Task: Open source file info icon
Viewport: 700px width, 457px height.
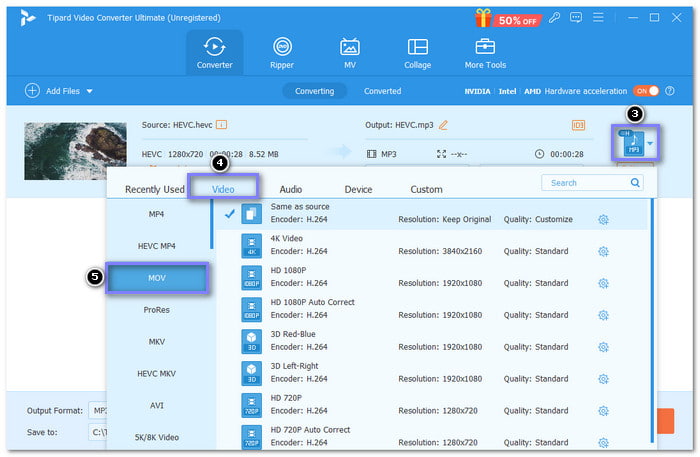Action: [x=221, y=125]
